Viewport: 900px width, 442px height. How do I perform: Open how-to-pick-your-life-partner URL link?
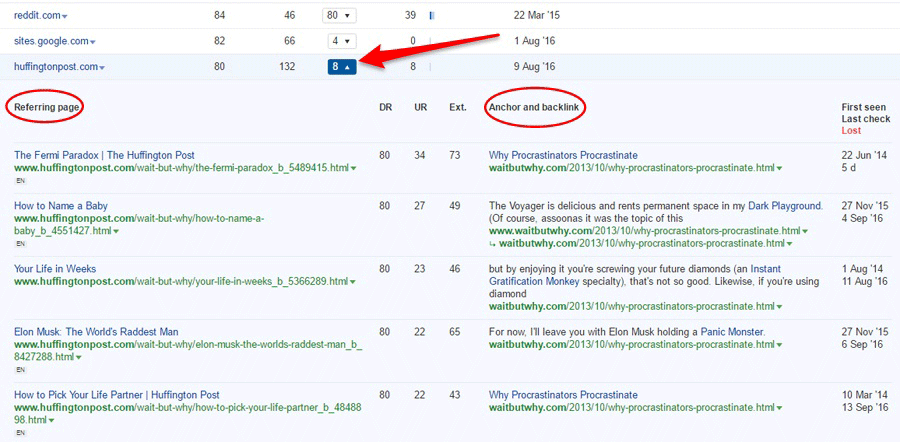[188, 414]
